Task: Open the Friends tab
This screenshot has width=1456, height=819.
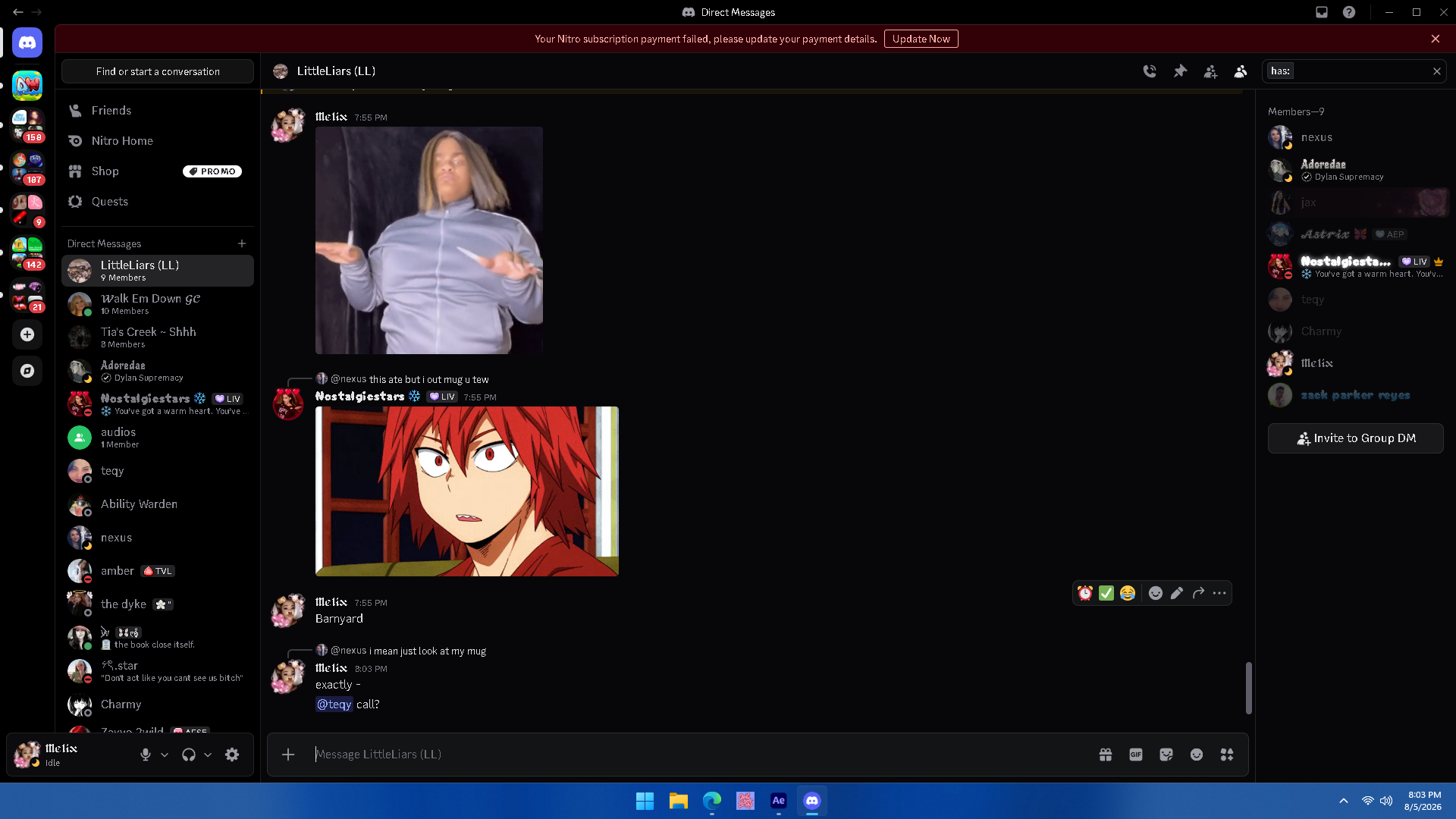Action: click(x=158, y=111)
